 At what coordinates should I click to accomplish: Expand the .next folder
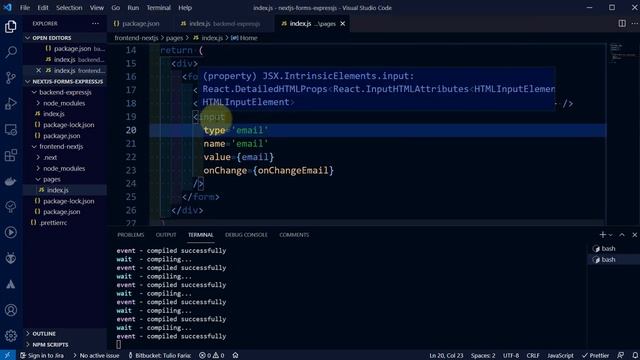point(50,158)
